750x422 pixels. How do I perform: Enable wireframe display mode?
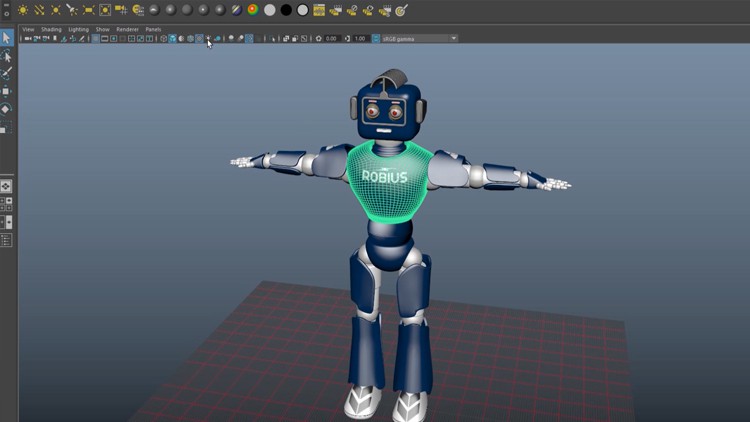tap(164, 38)
